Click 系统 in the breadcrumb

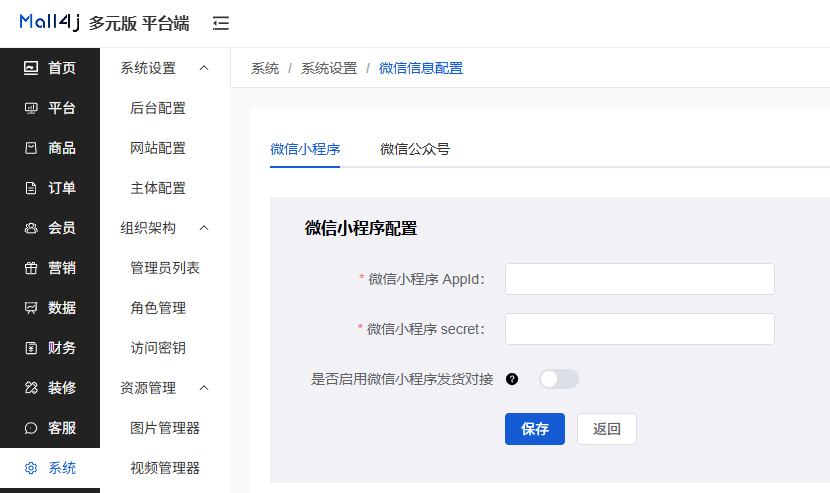(265, 68)
